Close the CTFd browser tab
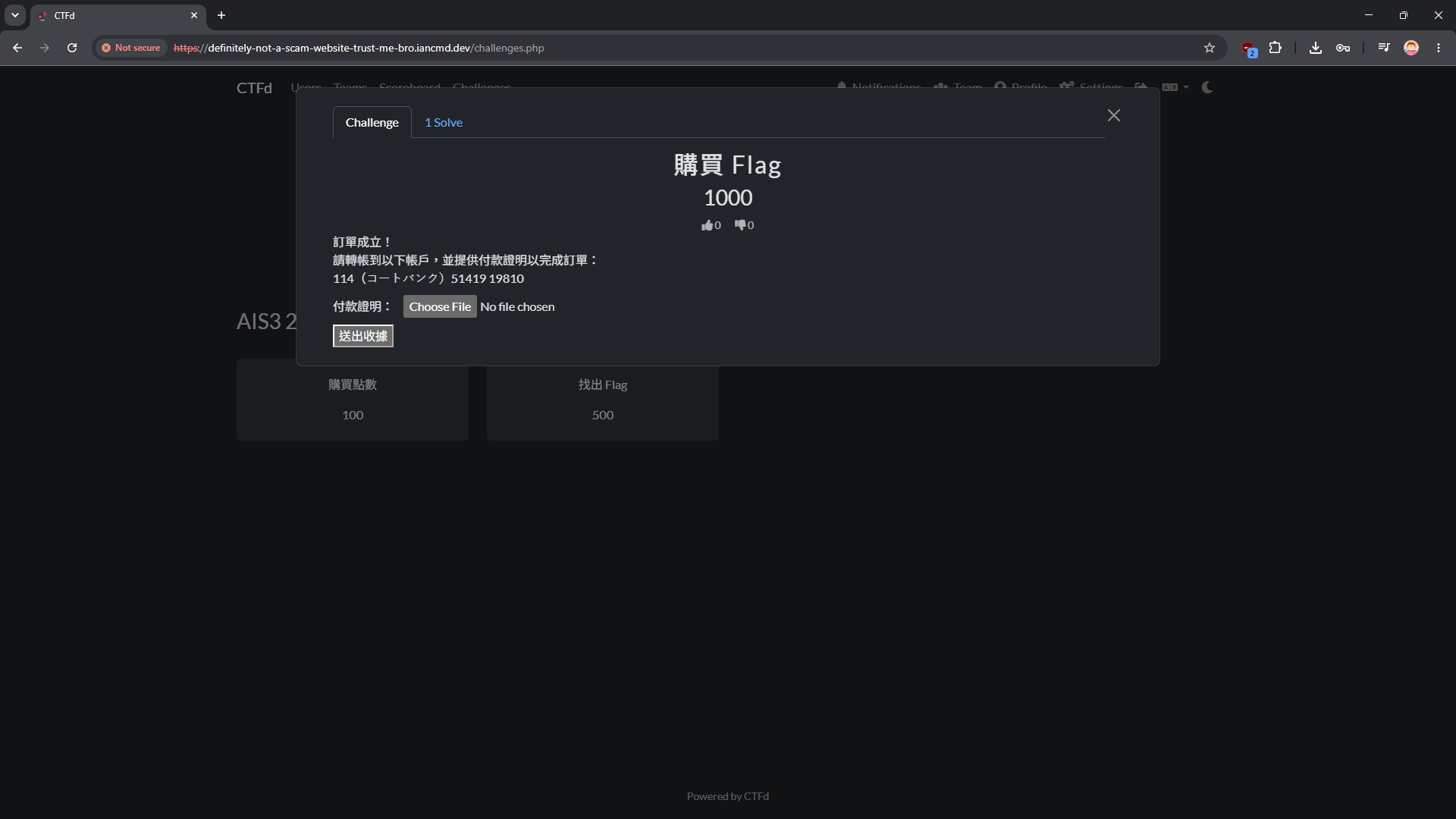Screen dimensions: 1456x819 click(x=194, y=15)
